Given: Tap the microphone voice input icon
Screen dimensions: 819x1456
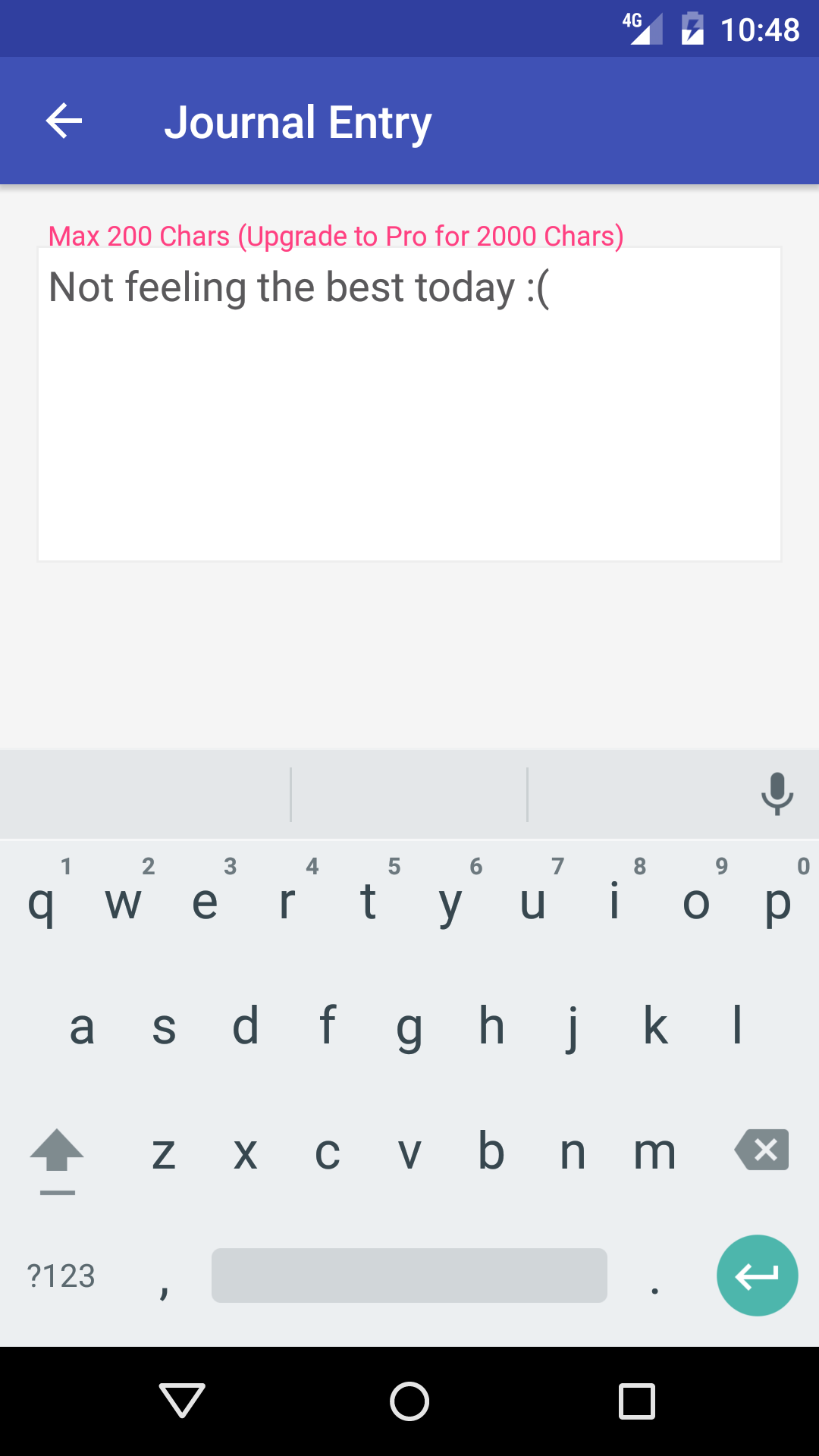Looking at the screenshot, I should [777, 794].
